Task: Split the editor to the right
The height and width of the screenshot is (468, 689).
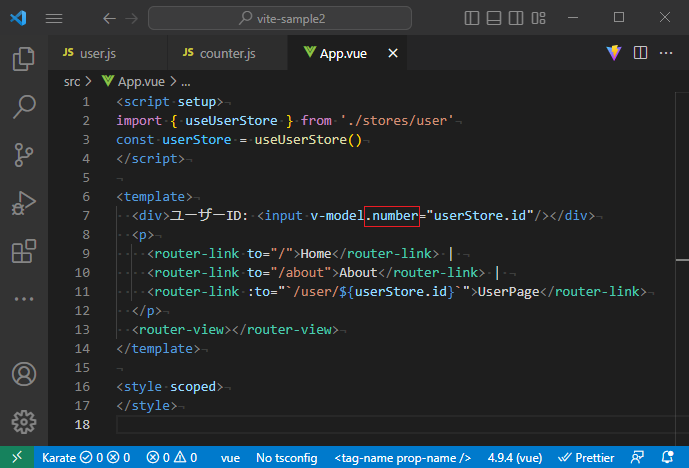Action: tap(640, 53)
